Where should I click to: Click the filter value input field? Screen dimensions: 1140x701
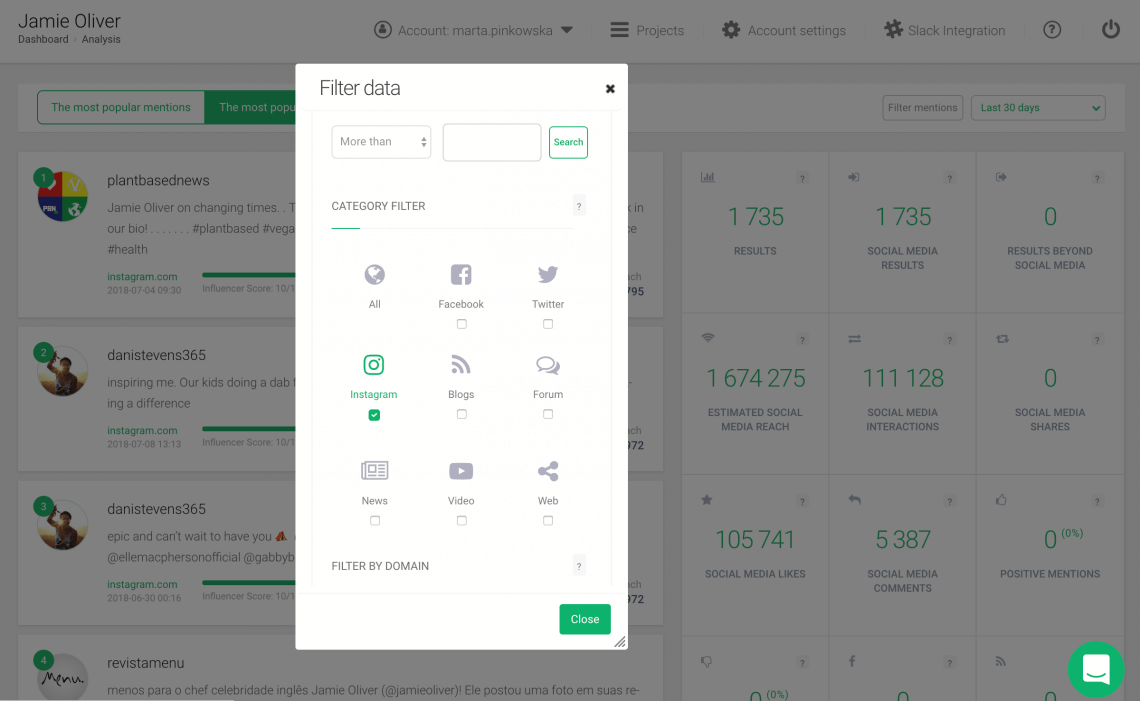coord(491,143)
